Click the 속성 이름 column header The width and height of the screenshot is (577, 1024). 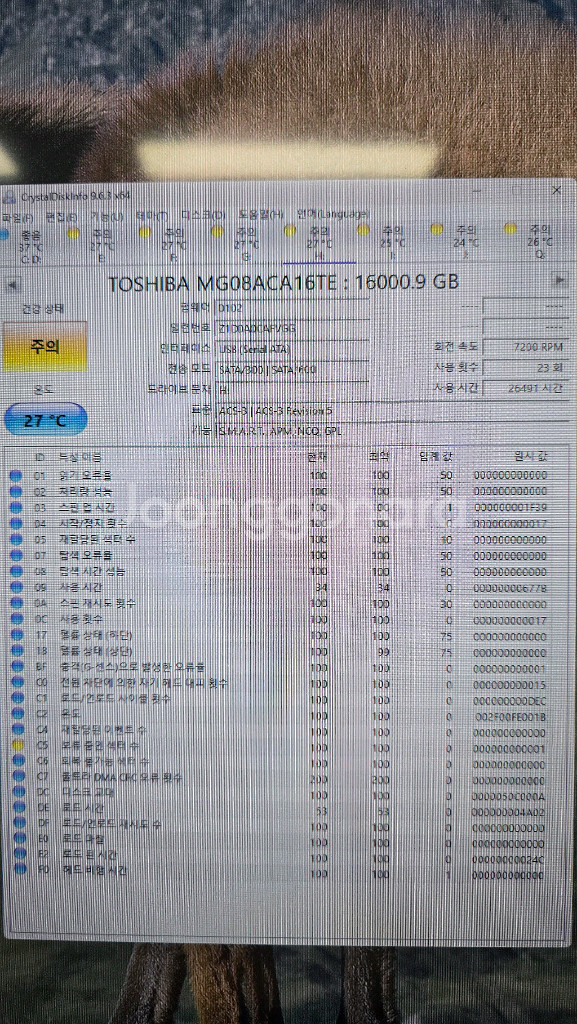tap(80, 457)
